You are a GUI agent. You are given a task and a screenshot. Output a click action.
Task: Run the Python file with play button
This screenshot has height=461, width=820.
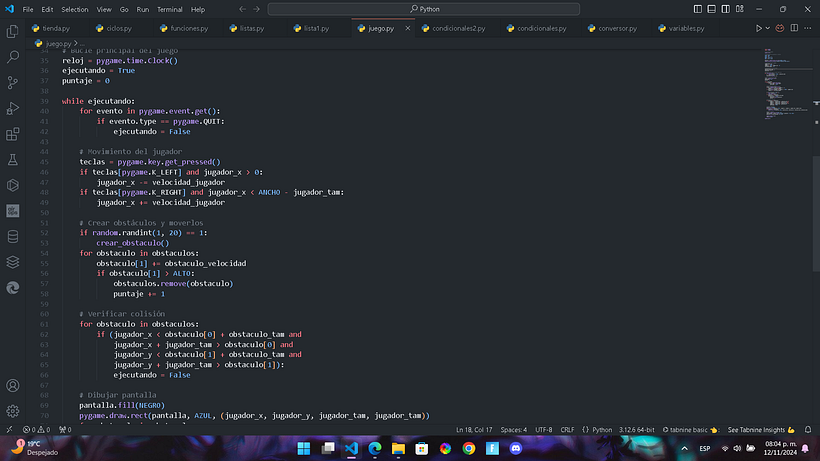pyautogui.click(x=758, y=28)
